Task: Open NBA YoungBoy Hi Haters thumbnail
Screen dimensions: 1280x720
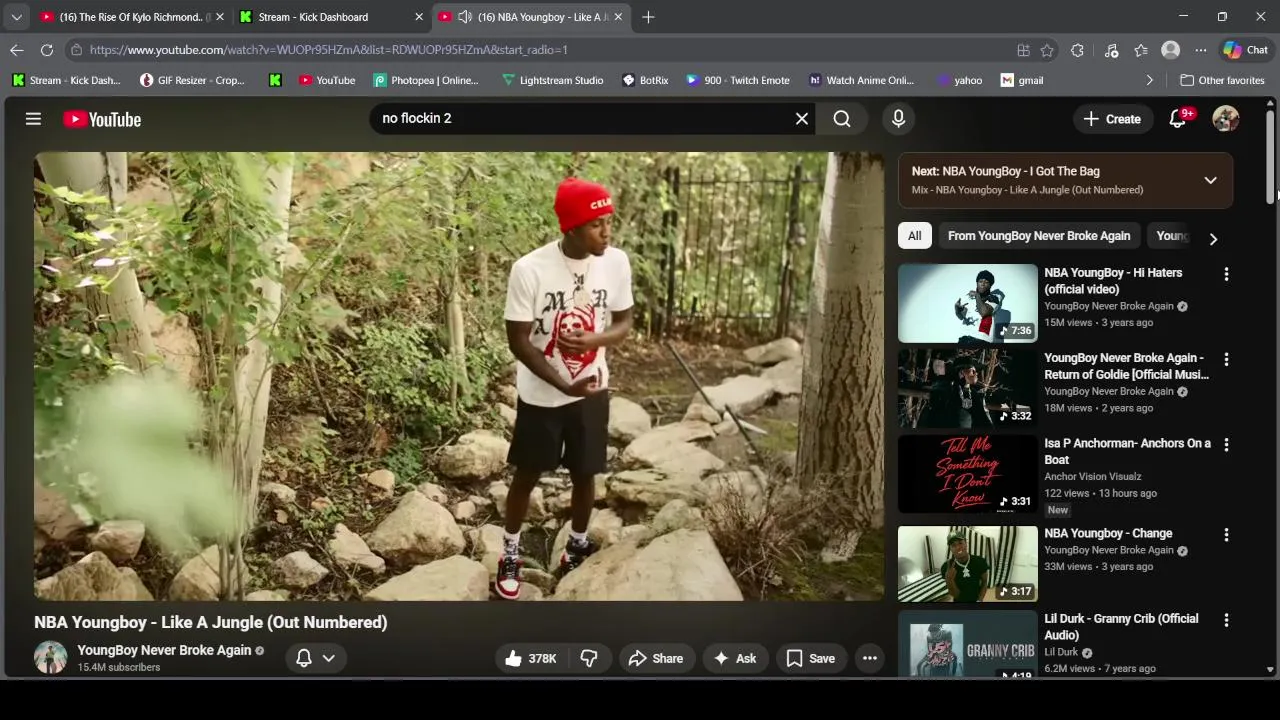Action: click(x=968, y=303)
